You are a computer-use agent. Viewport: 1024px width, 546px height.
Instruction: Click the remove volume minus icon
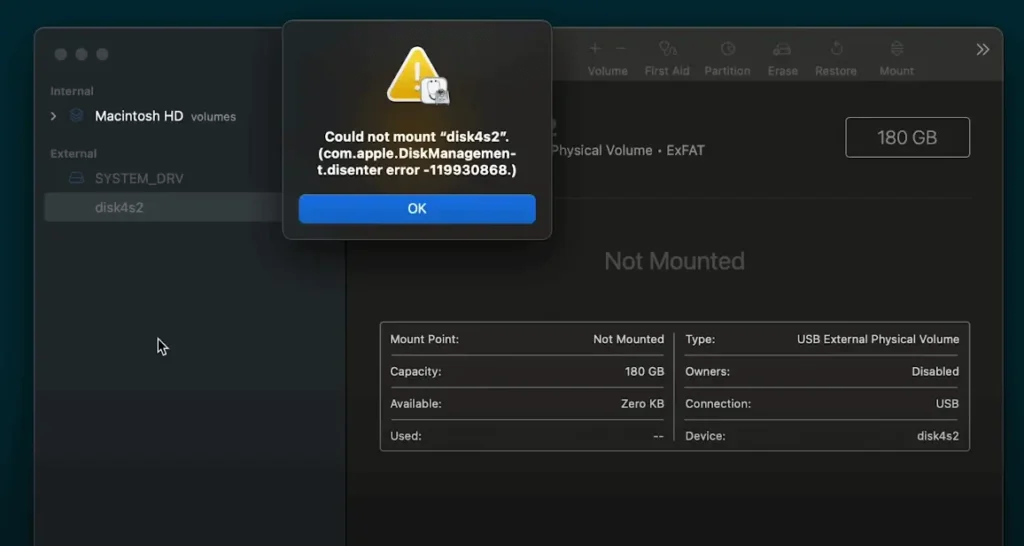(x=620, y=49)
